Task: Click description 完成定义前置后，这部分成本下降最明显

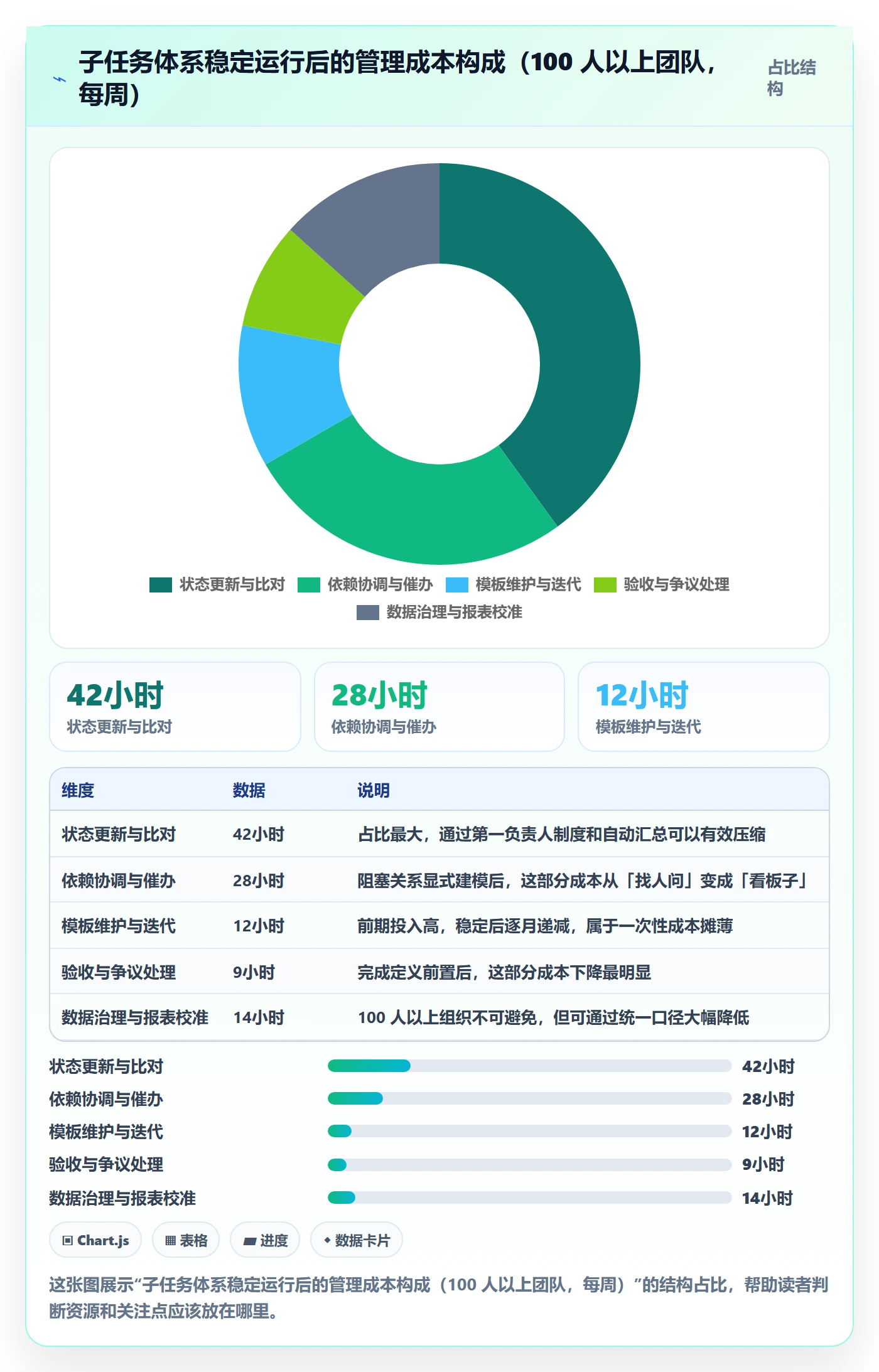Action: pos(504,972)
